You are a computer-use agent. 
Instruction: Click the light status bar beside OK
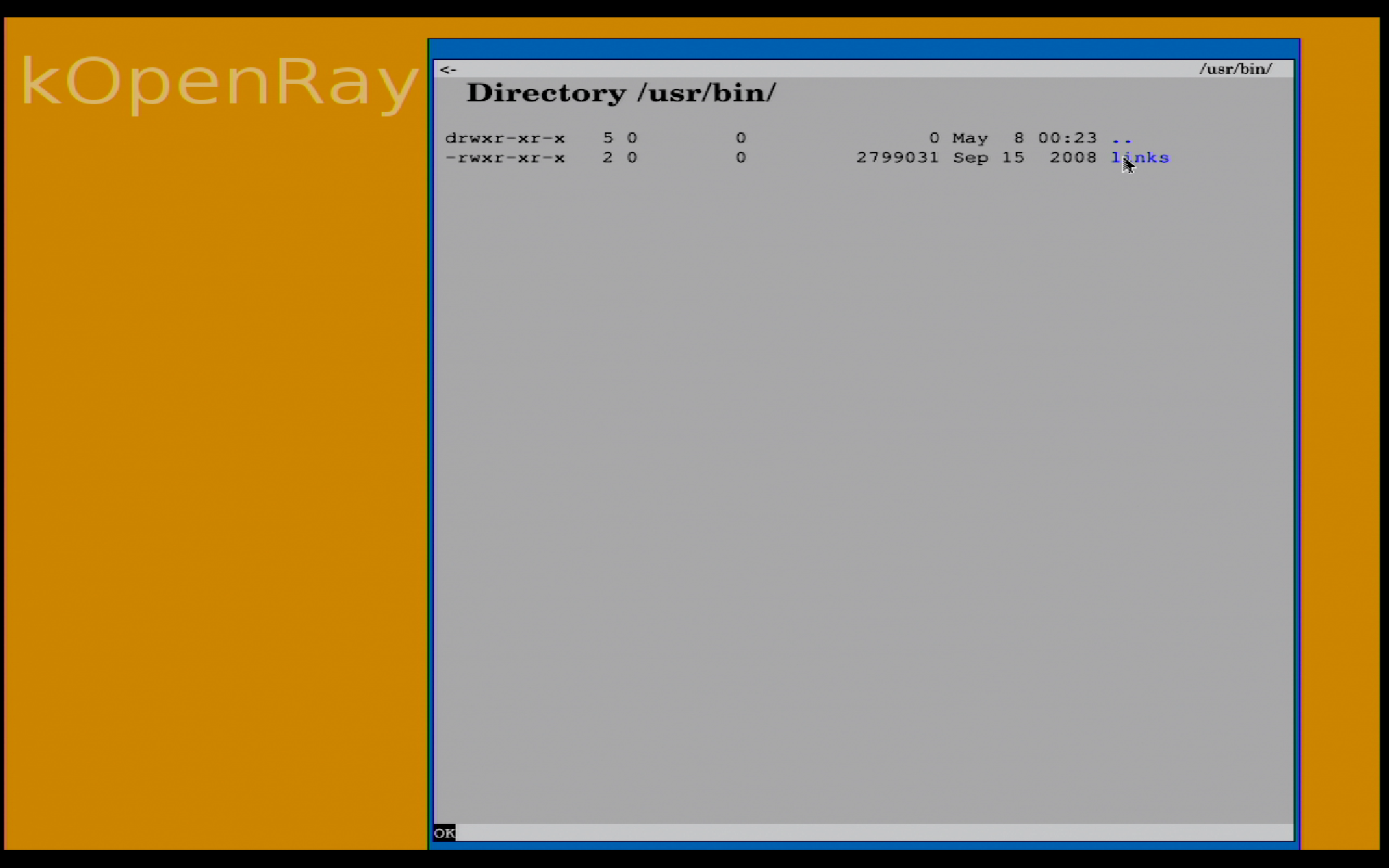tap(868, 833)
